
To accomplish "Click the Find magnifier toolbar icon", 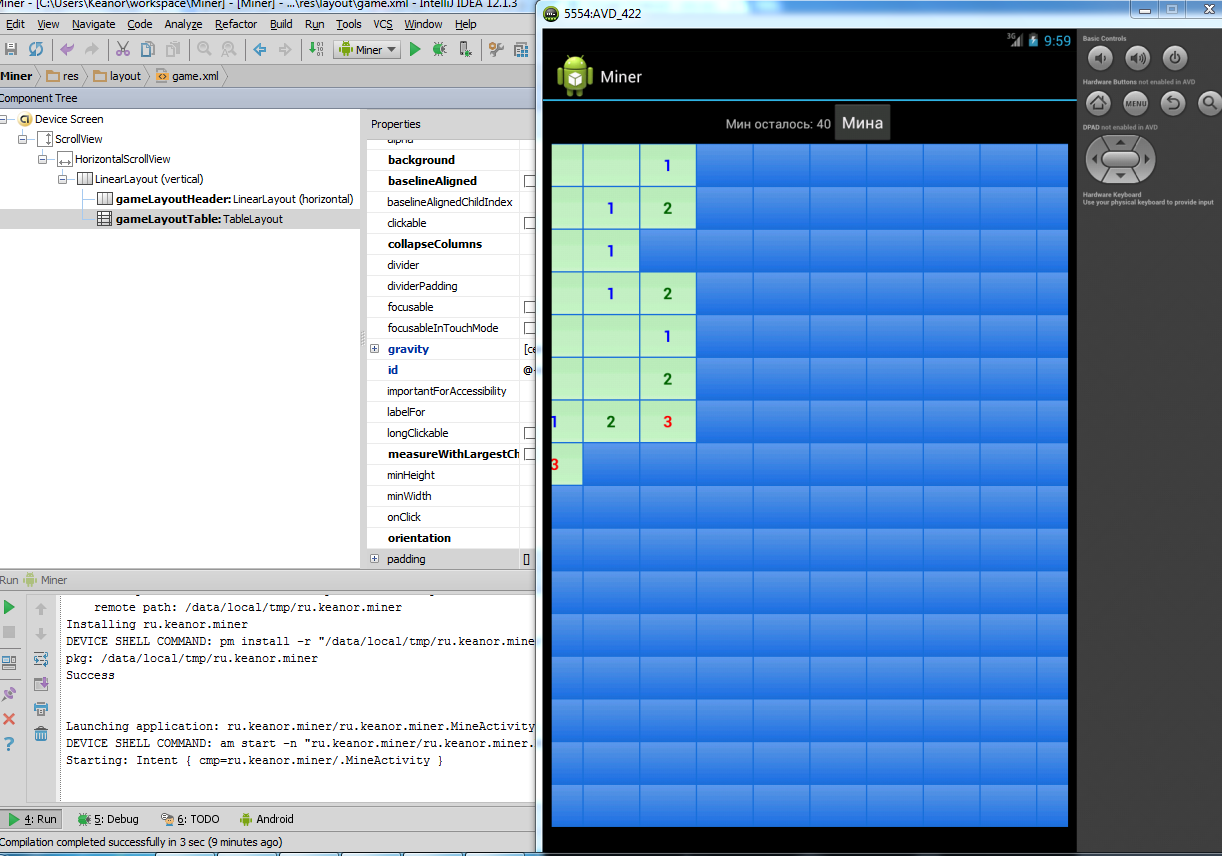I will 203,49.
